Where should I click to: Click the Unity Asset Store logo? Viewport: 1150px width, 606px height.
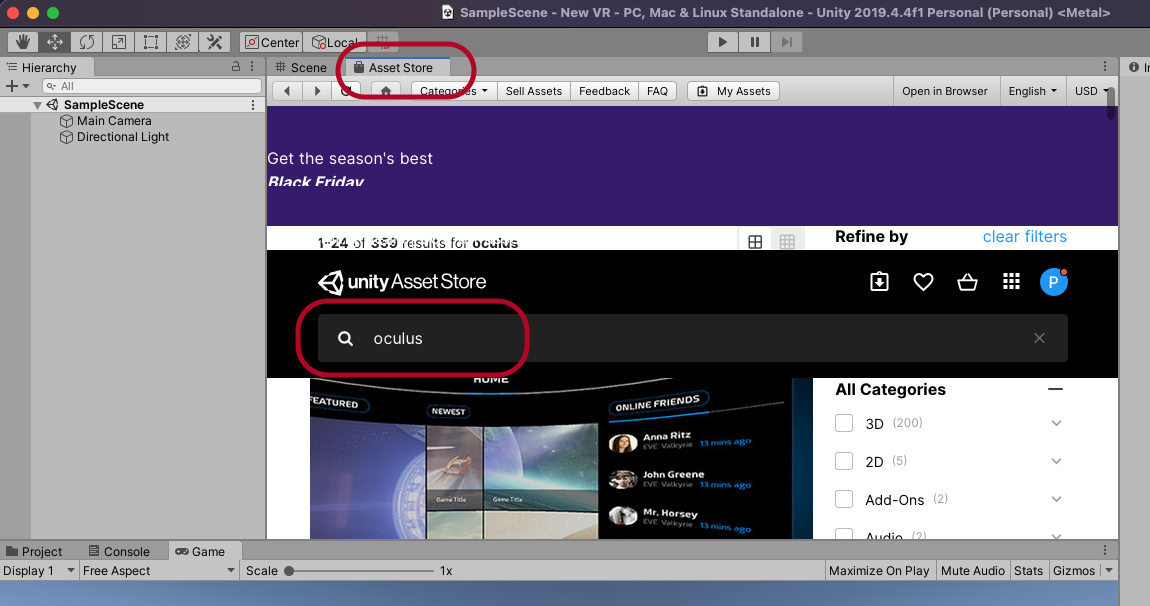click(402, 282)
